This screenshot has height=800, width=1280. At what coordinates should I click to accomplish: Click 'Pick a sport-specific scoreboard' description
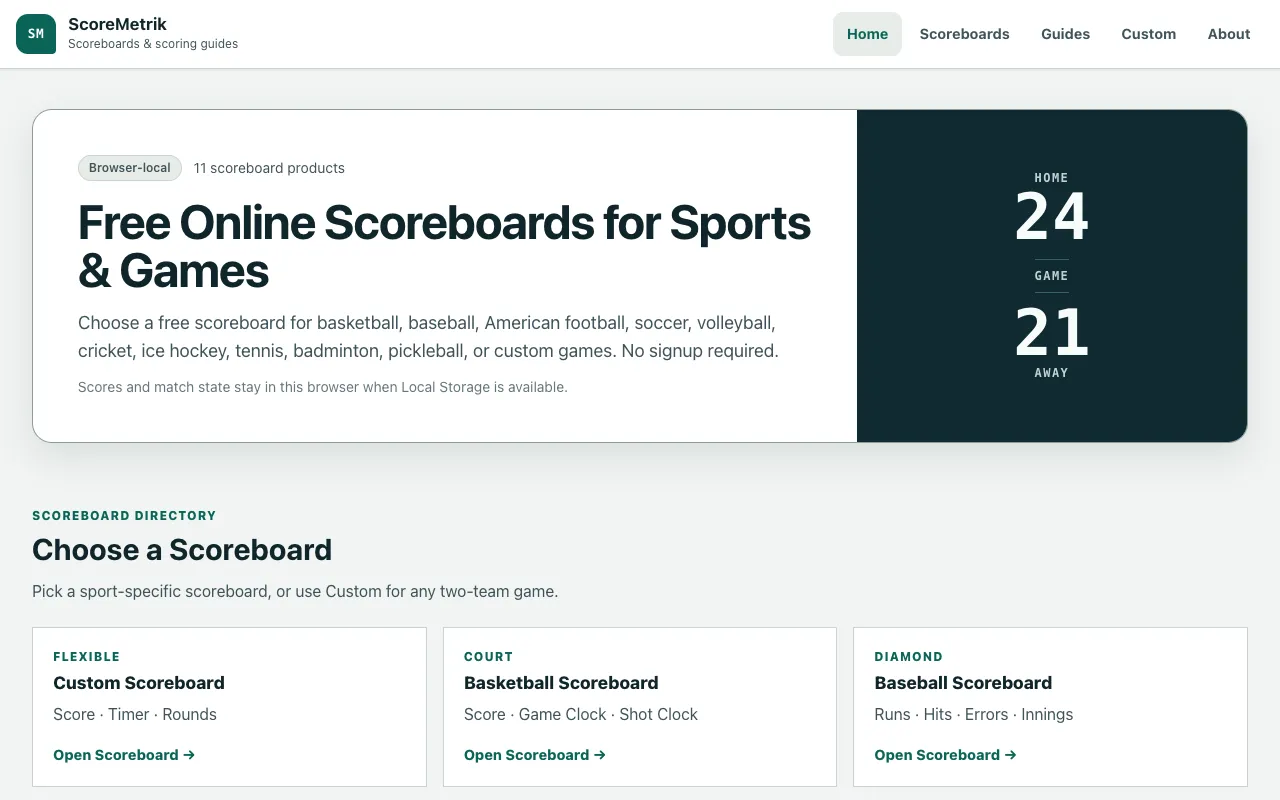[295, 591]
